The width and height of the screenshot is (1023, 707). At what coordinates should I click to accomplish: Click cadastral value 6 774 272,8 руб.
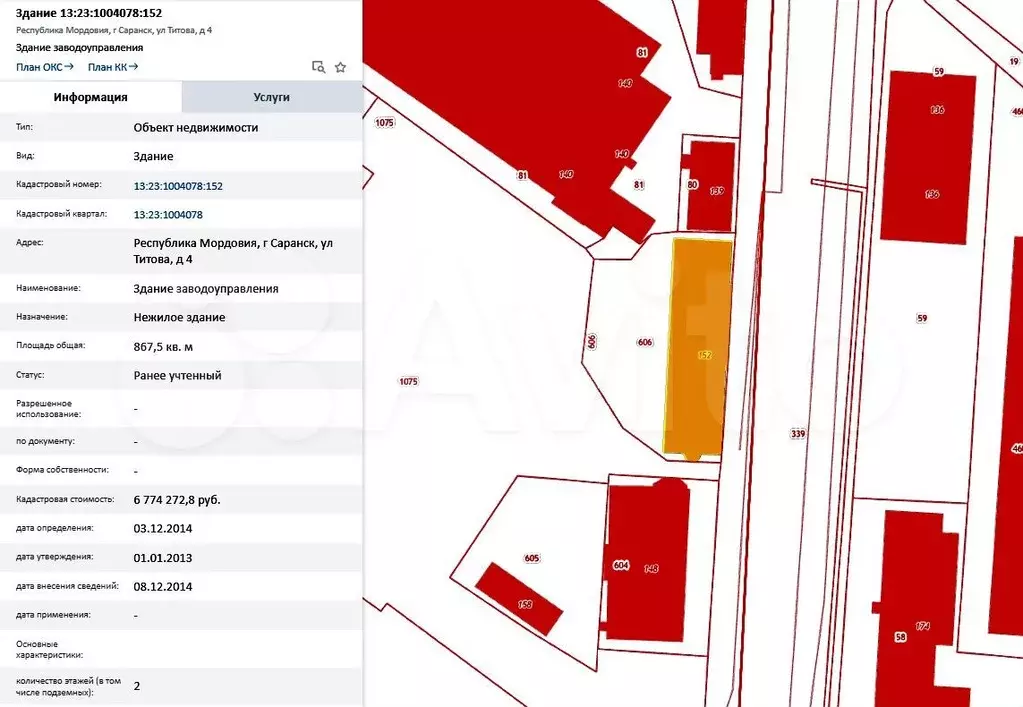pyautogui.click(x=177, y=500)
